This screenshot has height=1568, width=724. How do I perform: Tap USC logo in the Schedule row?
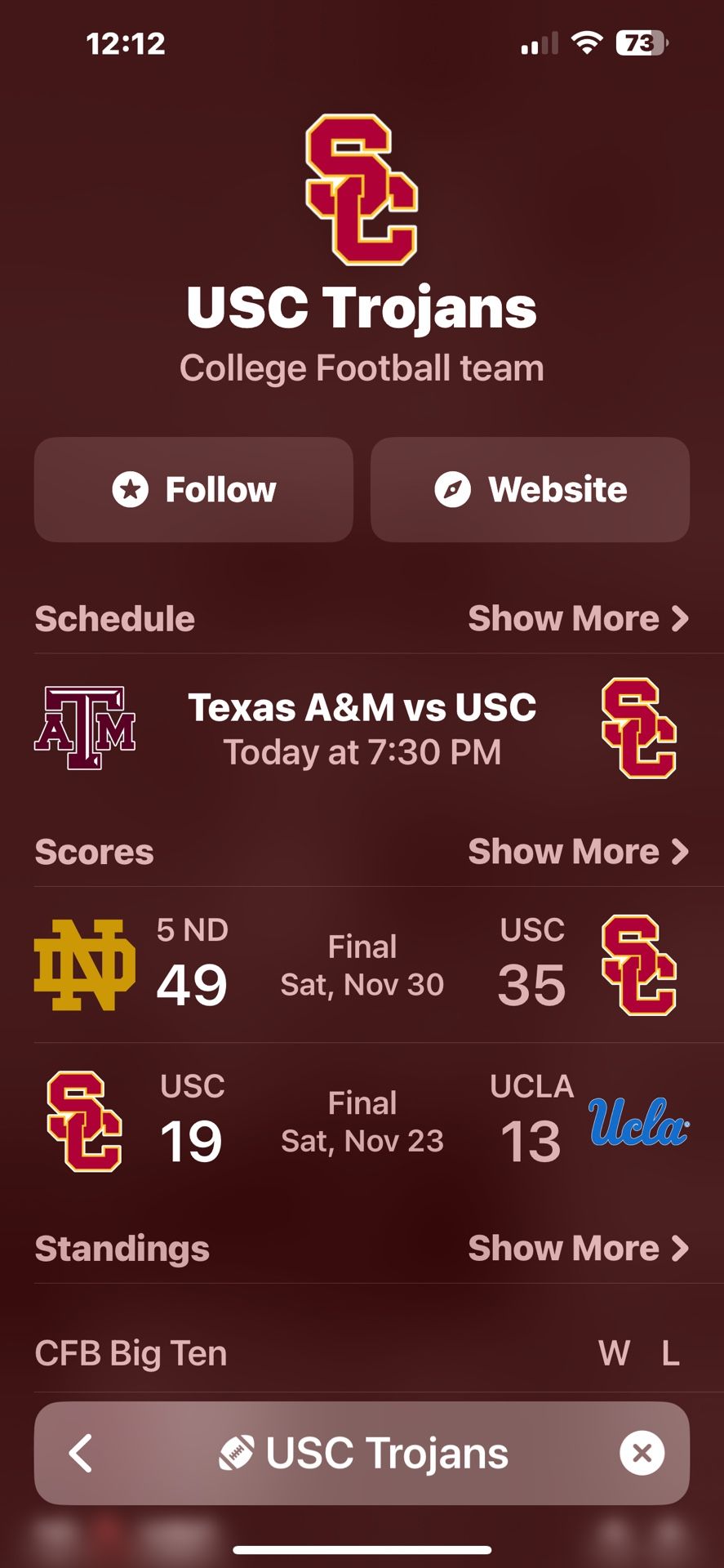[x=638, y=728]
